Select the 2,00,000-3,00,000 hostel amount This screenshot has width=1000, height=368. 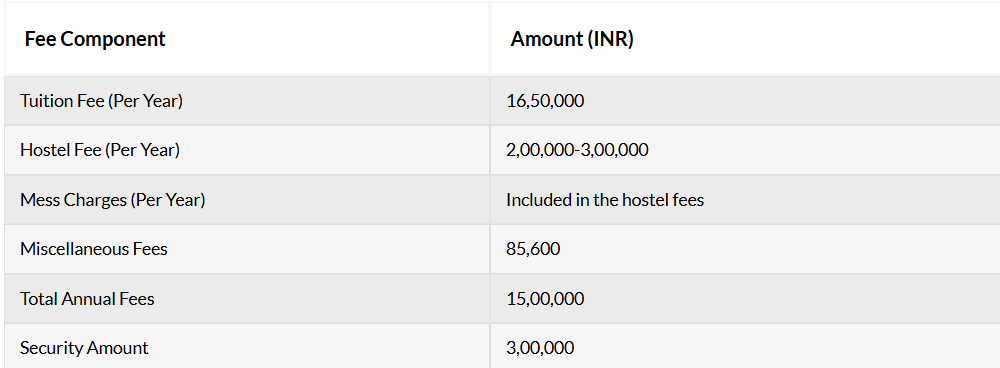577,150
